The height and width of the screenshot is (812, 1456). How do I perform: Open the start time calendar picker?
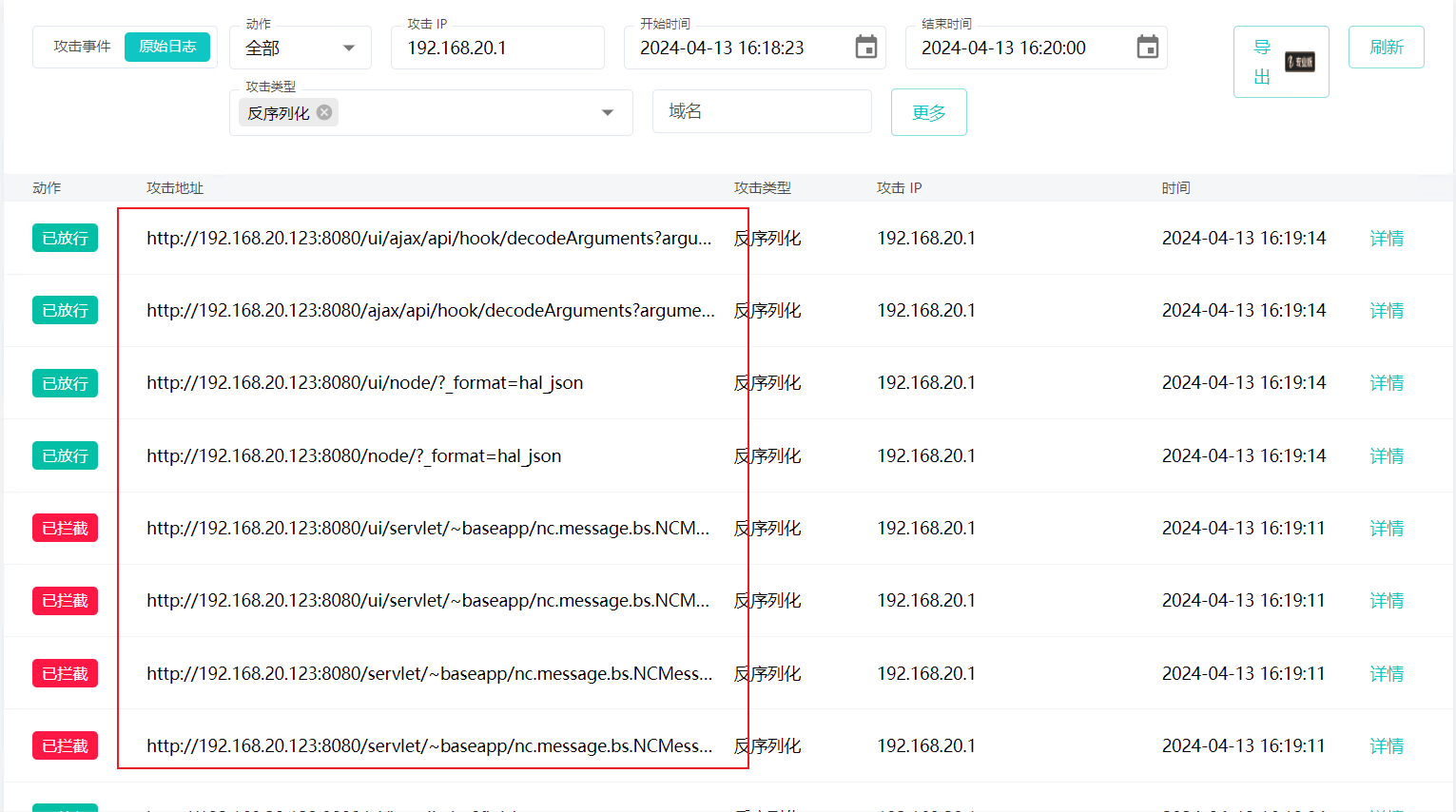865,47
